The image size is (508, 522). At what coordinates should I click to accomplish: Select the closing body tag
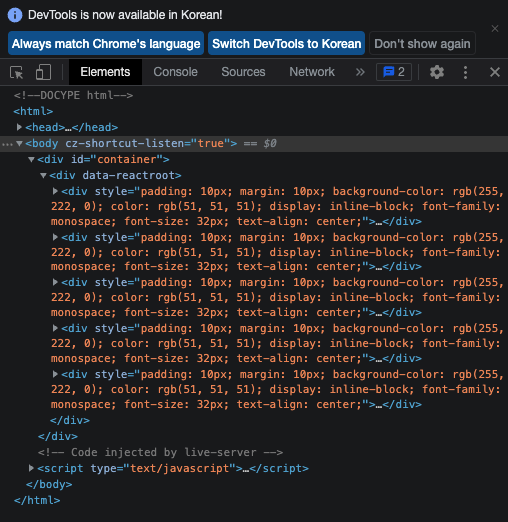point(49,484)
